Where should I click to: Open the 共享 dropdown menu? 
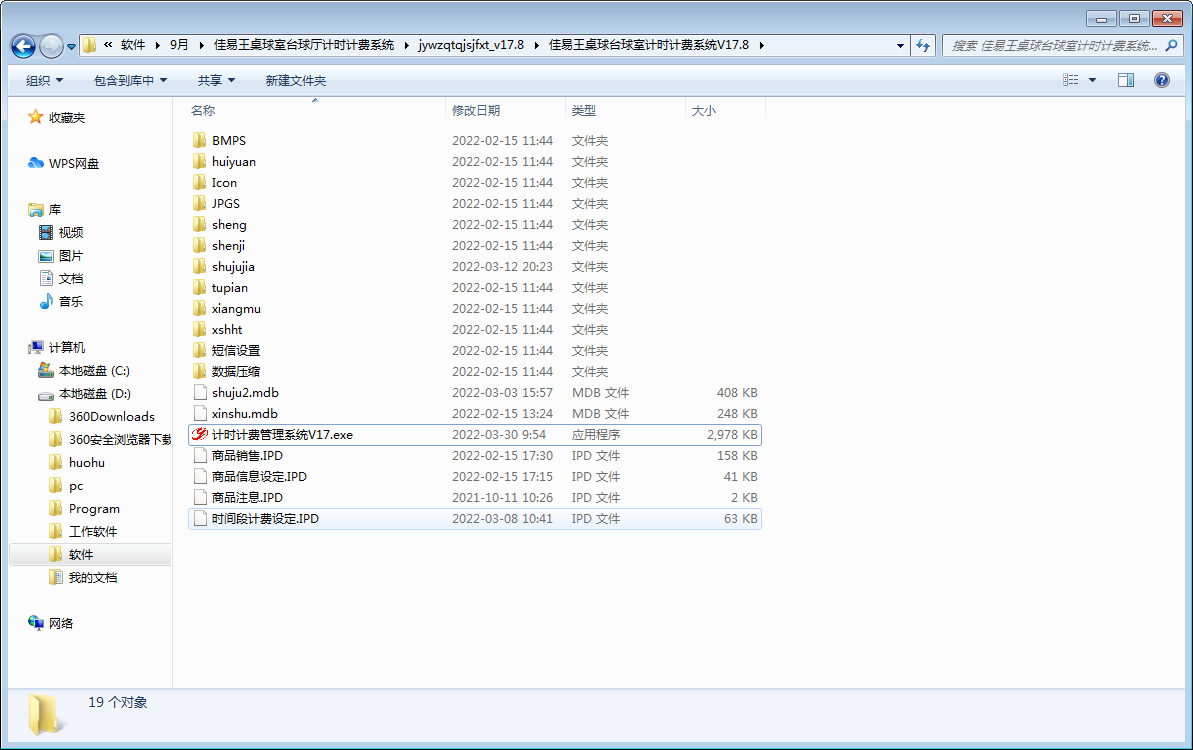point(216,80)
